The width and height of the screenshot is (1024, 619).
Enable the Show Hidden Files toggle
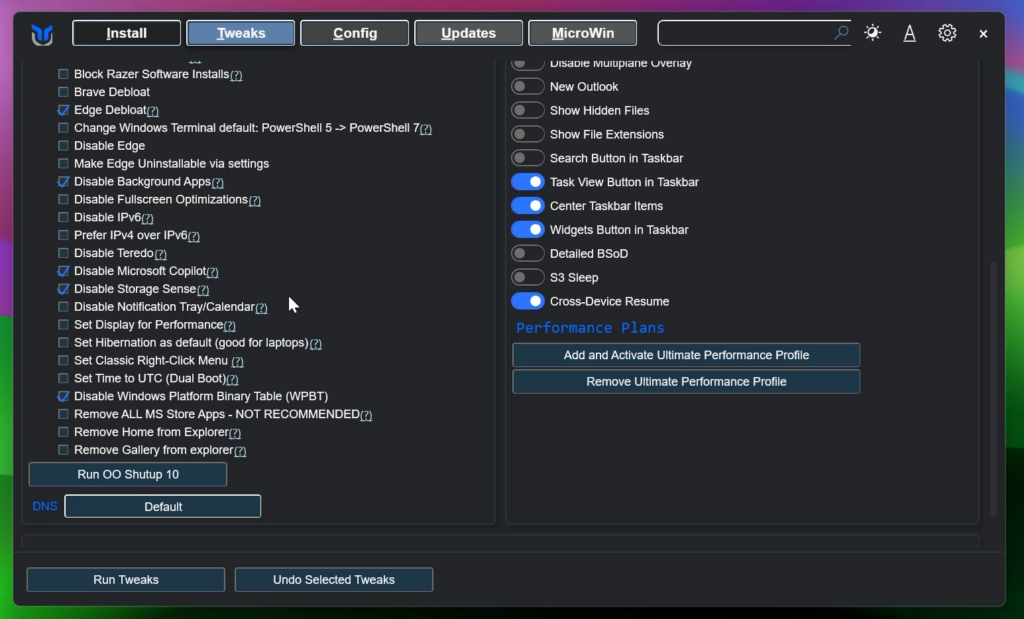(528, 110)
